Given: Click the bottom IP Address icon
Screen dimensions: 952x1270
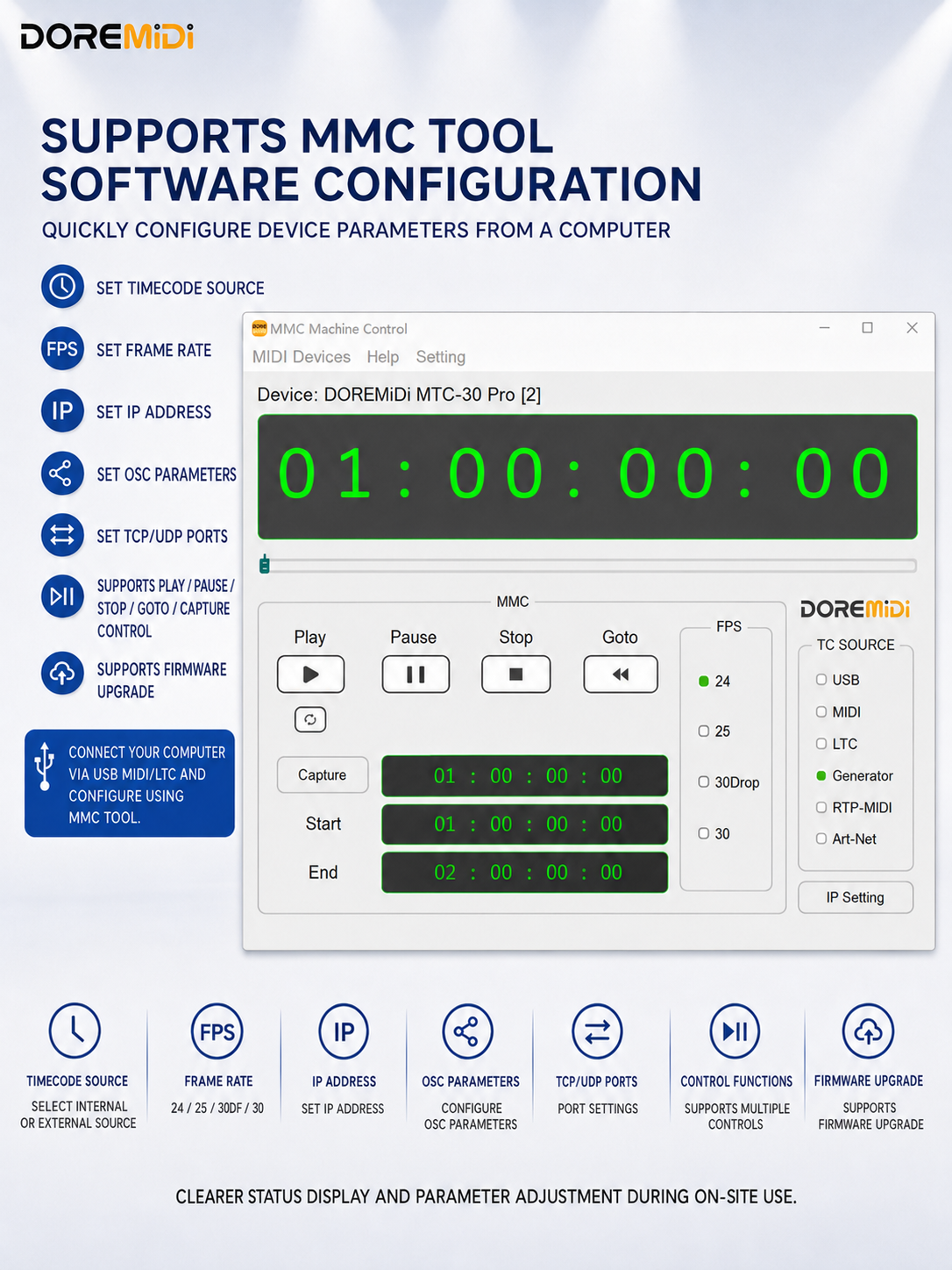Looking at the screenshot, I should tap(344, 1031).
